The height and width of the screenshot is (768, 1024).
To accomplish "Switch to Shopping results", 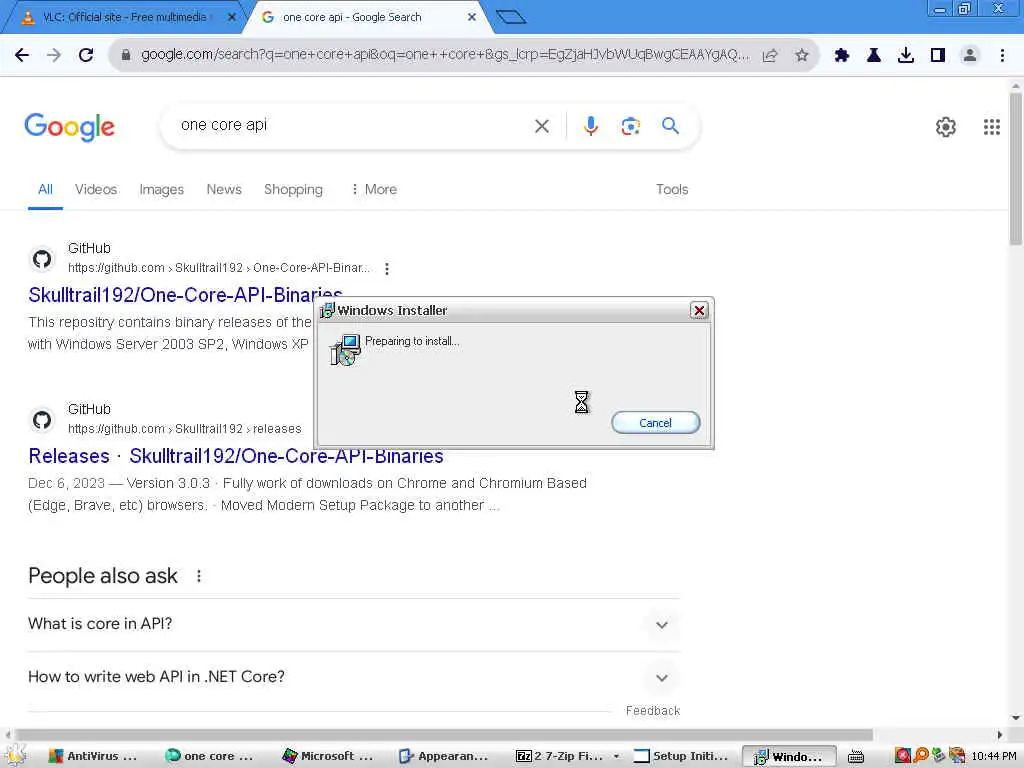I will (293, 189).
